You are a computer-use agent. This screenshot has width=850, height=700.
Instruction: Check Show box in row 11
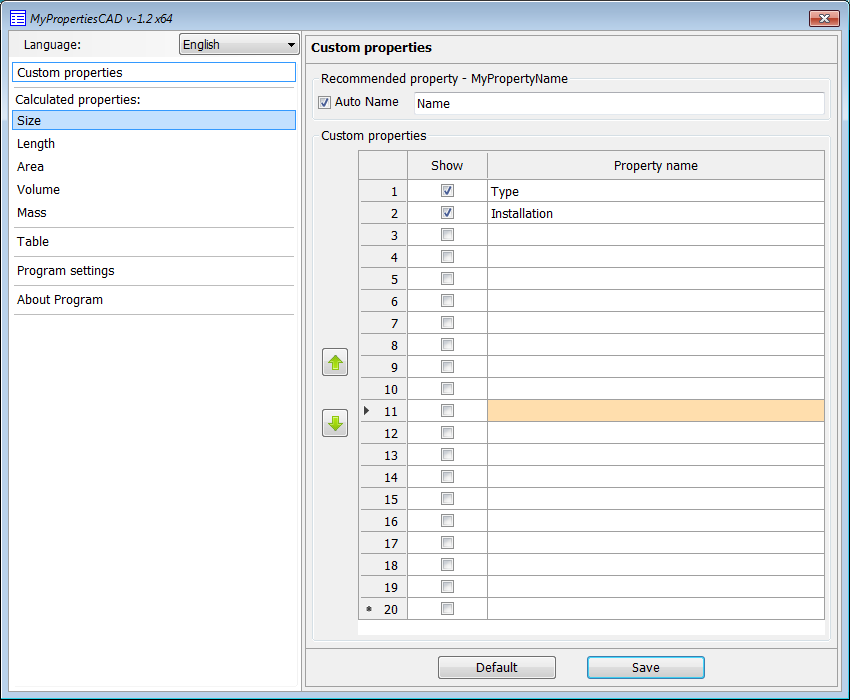coord(447,410)
